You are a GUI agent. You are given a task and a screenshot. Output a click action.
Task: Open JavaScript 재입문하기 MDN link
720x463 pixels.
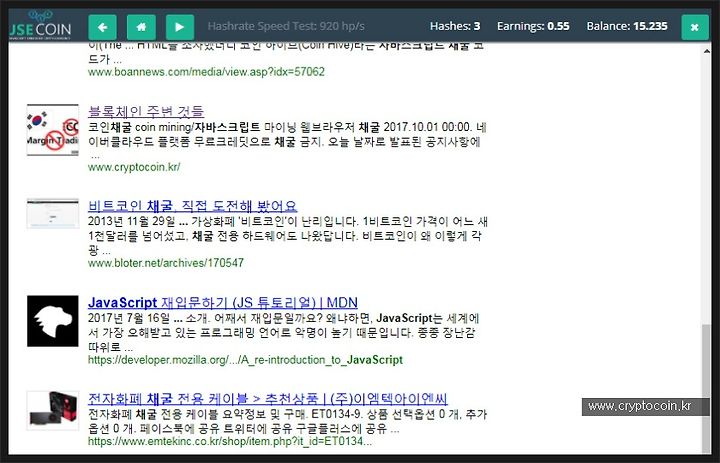[x=223, y=302]
